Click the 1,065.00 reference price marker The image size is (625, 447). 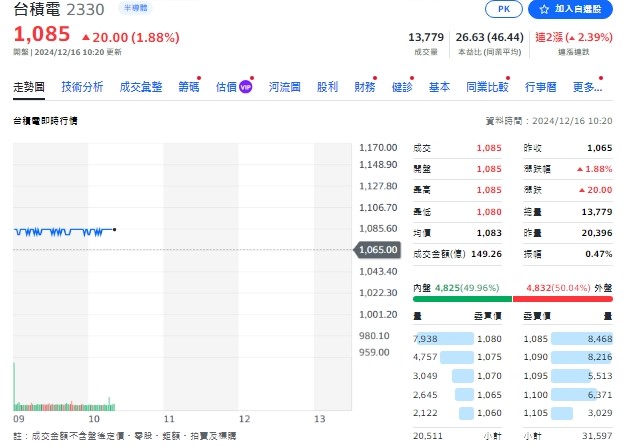[x=377, y=250]
